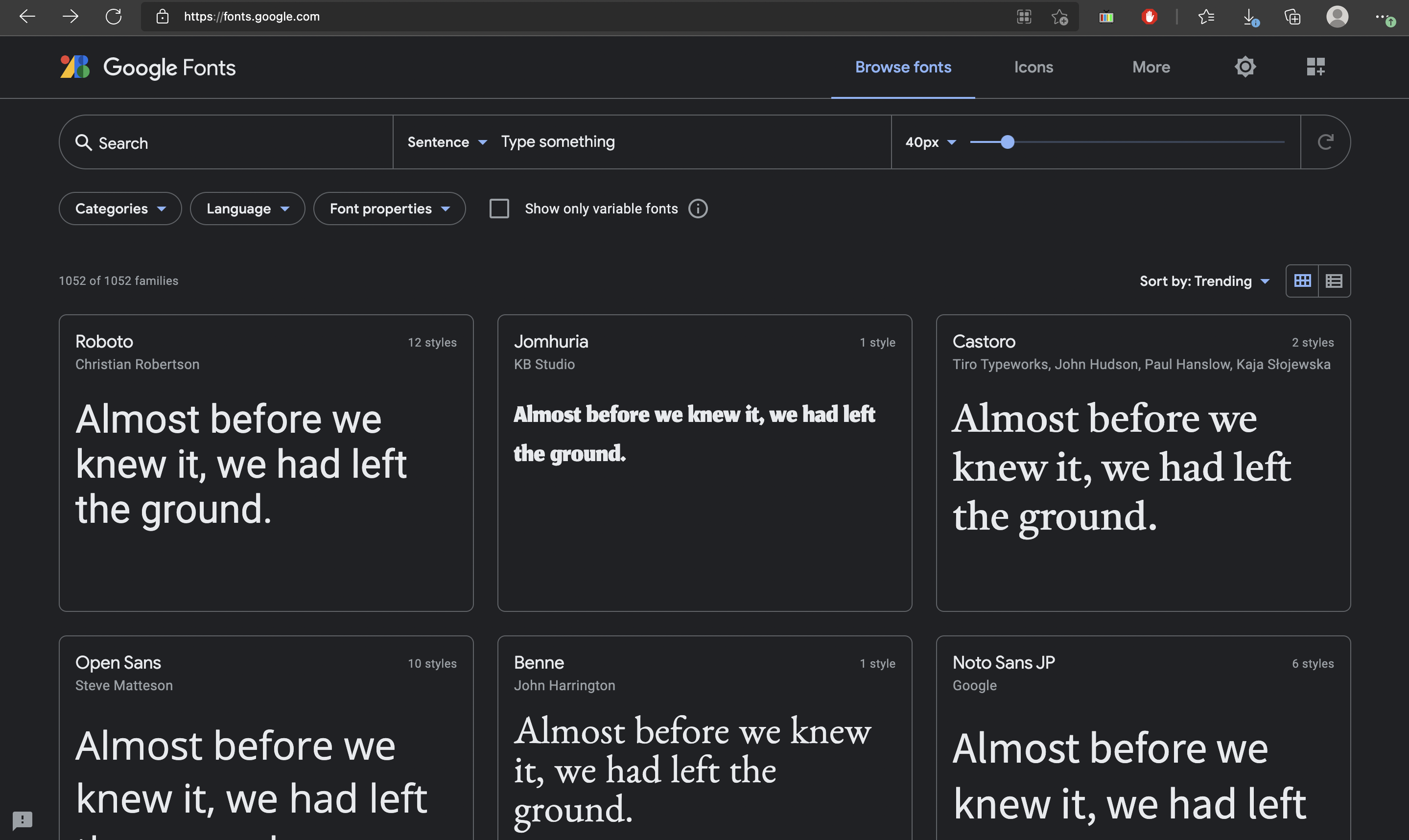Click the Show only variable fonts label
This screenshot has height=840, width=1409.
click(601, 209)
